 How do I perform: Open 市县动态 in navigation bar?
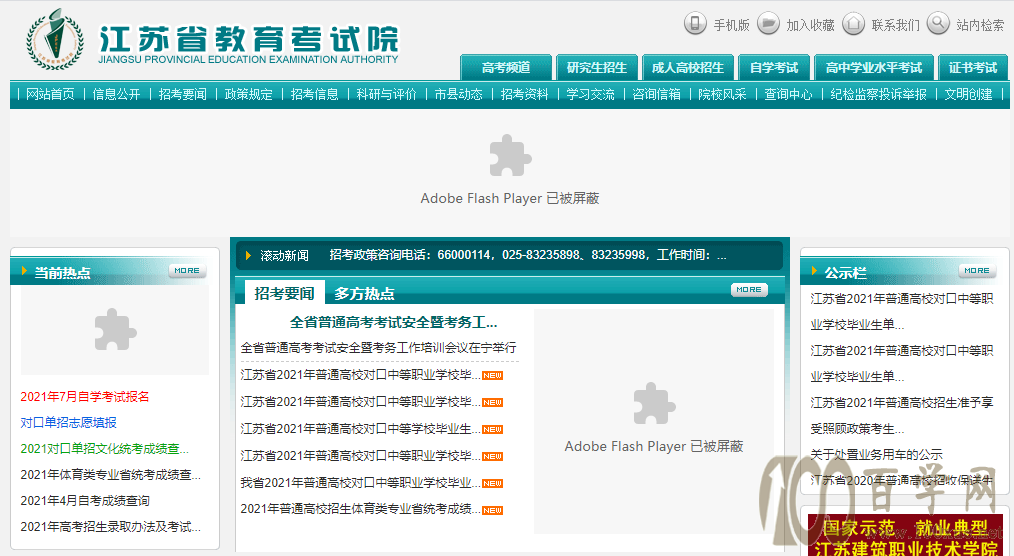[x=458, y=94]
